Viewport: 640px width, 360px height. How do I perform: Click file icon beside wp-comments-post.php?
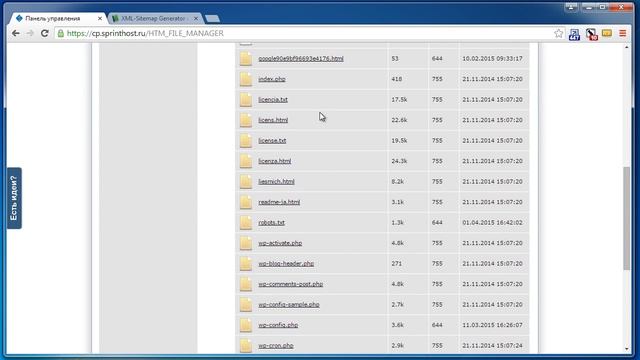(x=246, y=284)
